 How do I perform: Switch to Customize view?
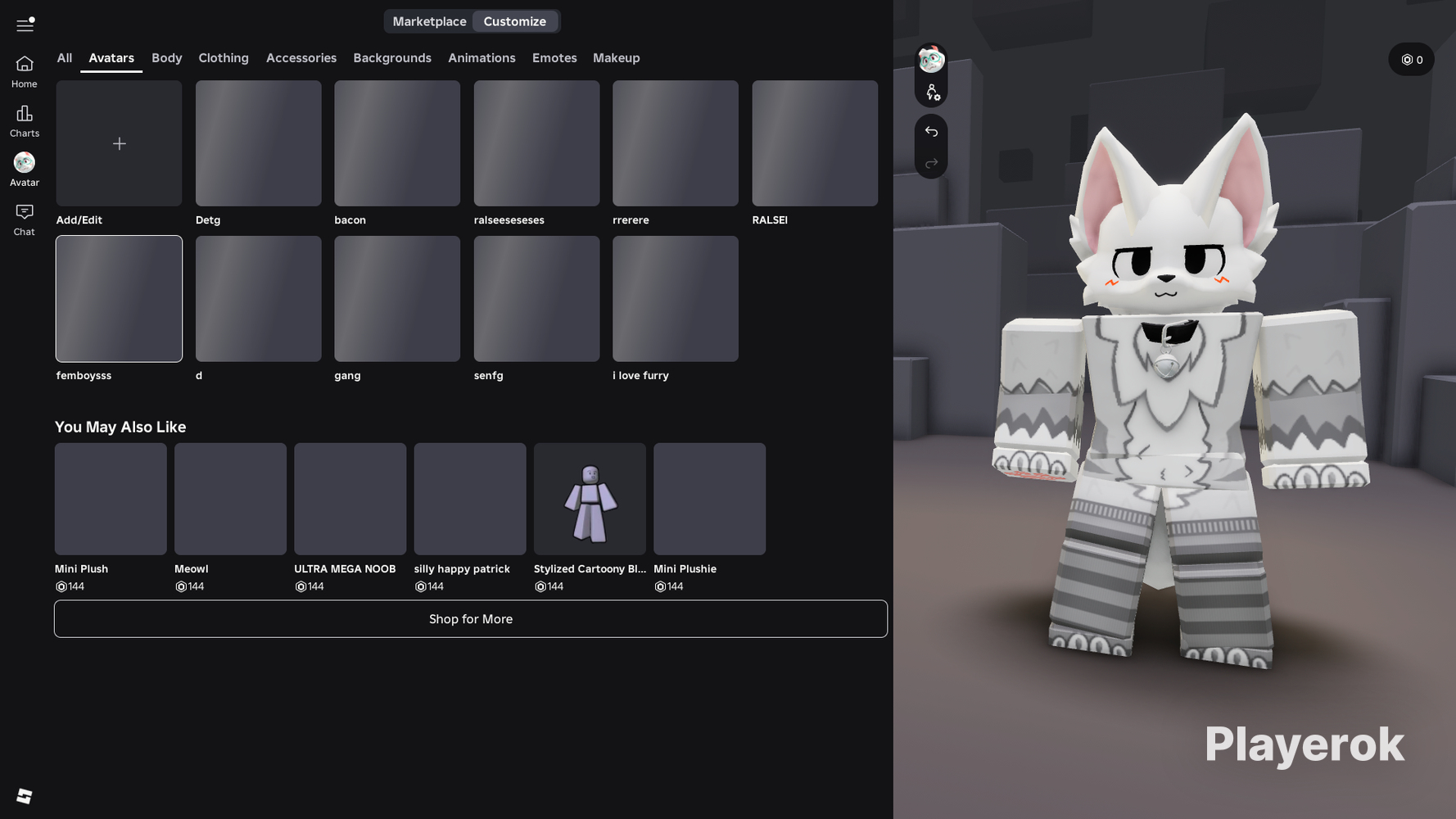click(x=514, y=21)
